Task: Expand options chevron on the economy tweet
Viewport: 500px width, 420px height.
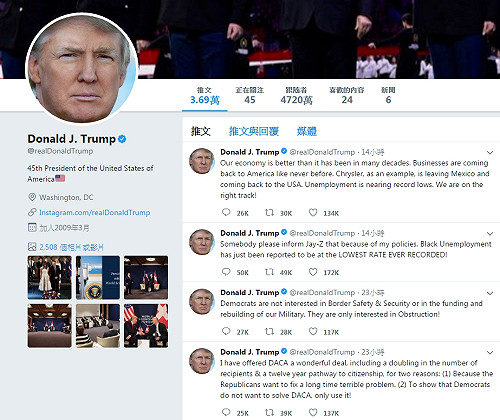Action: (490, 153)
